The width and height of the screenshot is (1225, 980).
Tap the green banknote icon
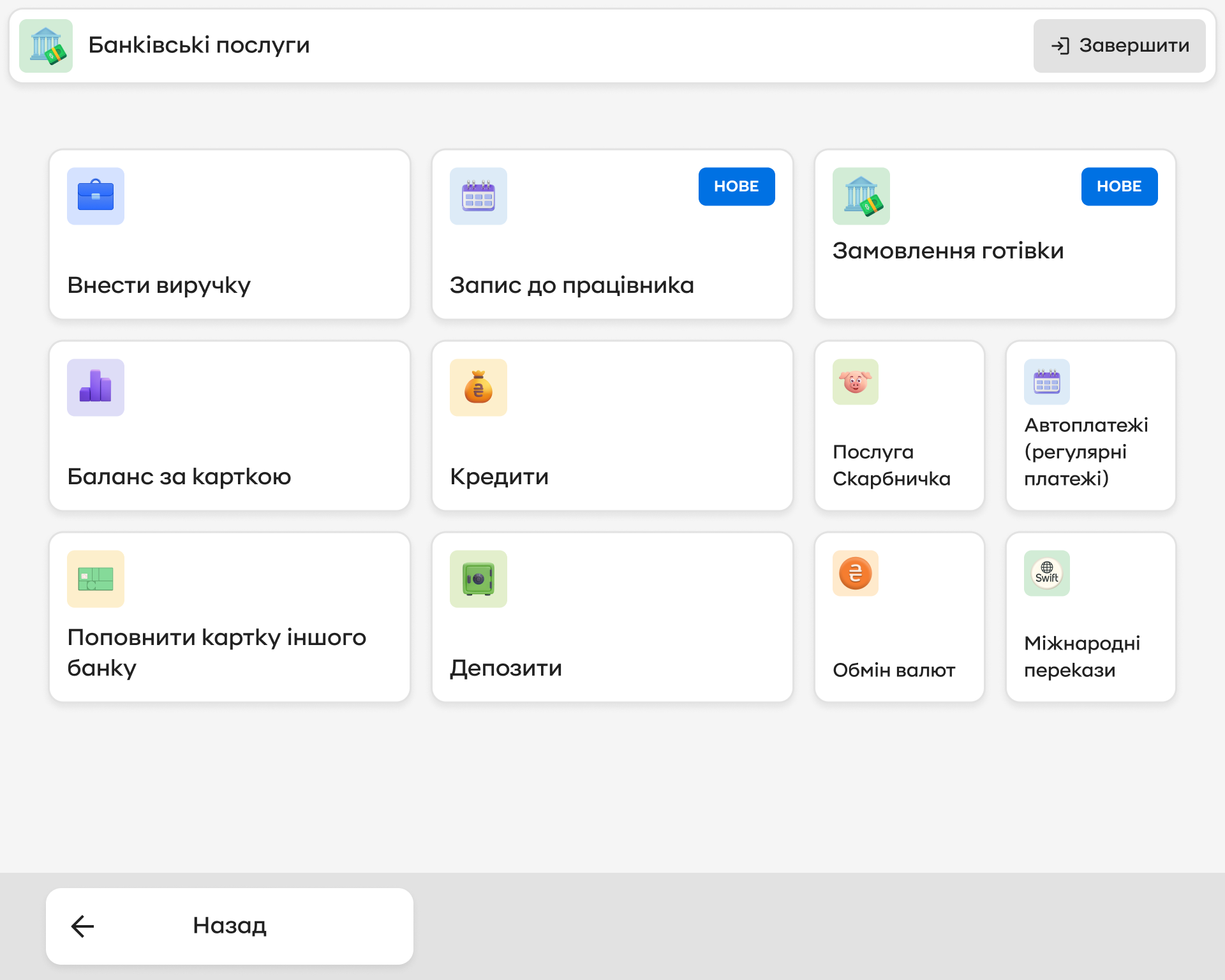click(x=96, y=579)
